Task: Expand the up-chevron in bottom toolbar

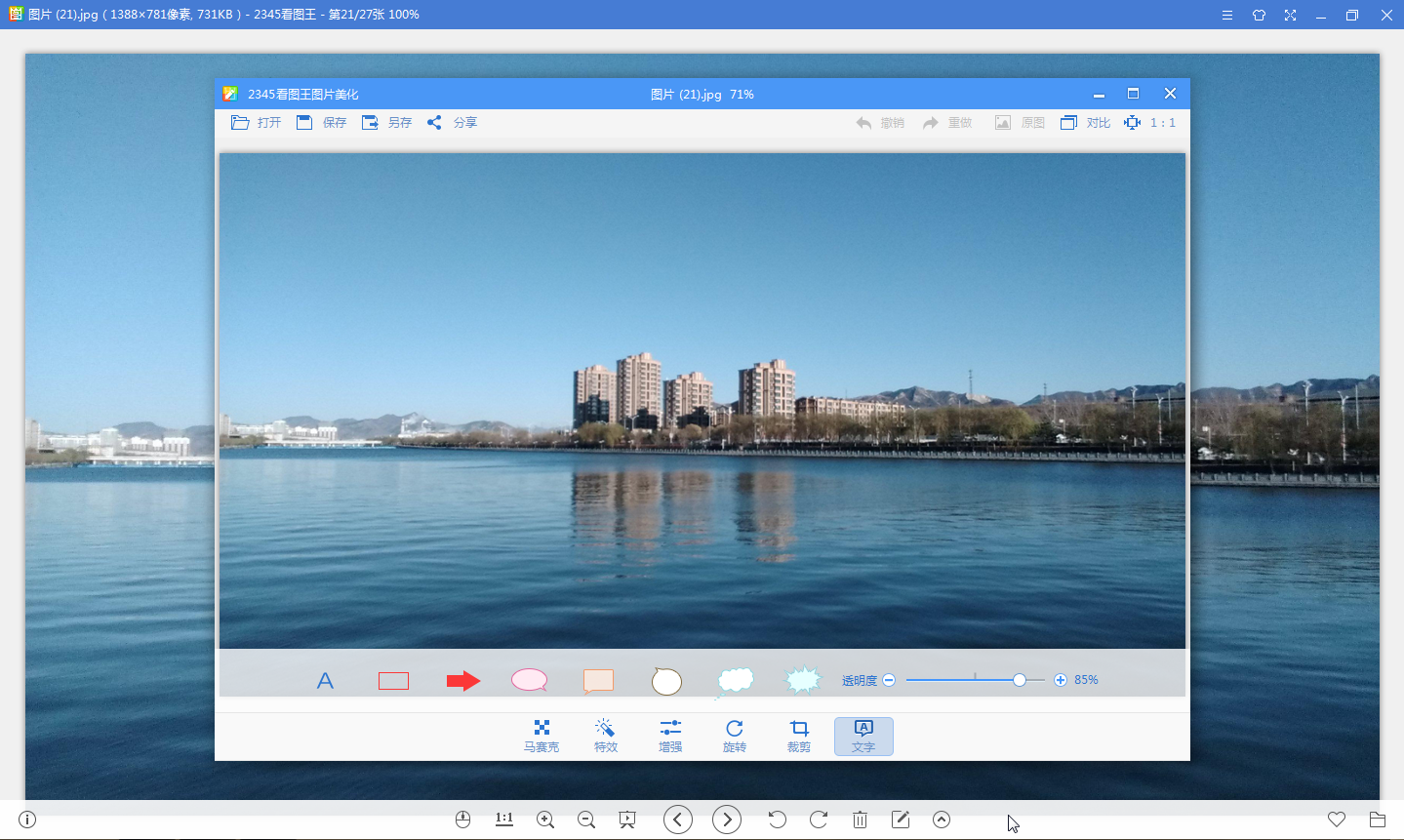Action: [x=942, y=820]
